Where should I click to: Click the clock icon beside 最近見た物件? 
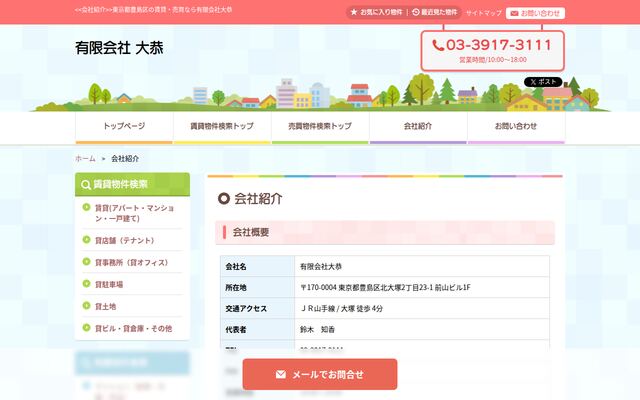[x=416, y=12]
